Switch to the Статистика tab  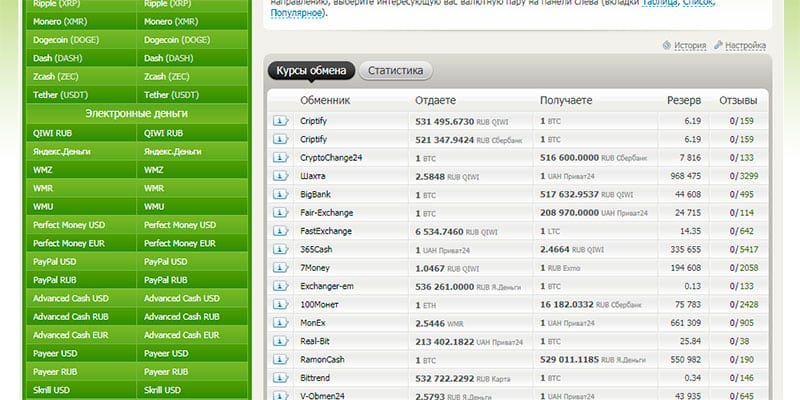pyautogui.click(x=395, y=71)
